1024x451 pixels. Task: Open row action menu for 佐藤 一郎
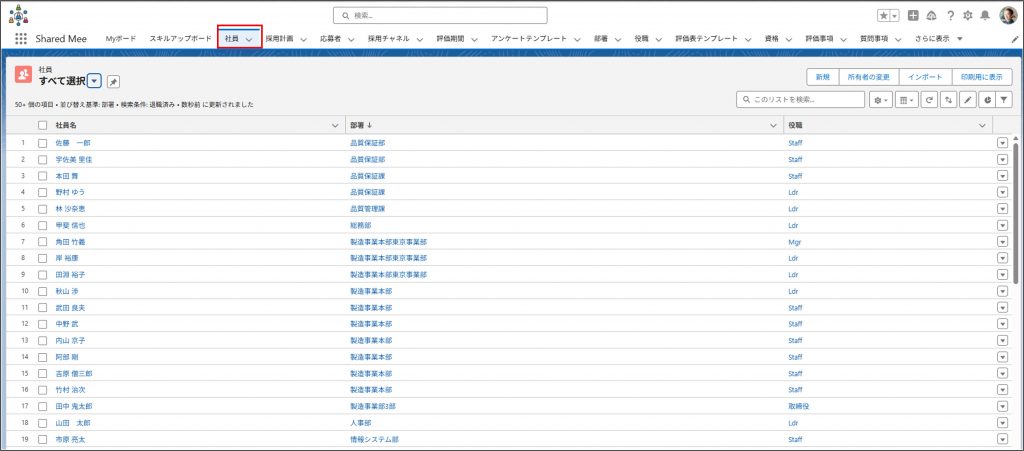coord(1002,143)
